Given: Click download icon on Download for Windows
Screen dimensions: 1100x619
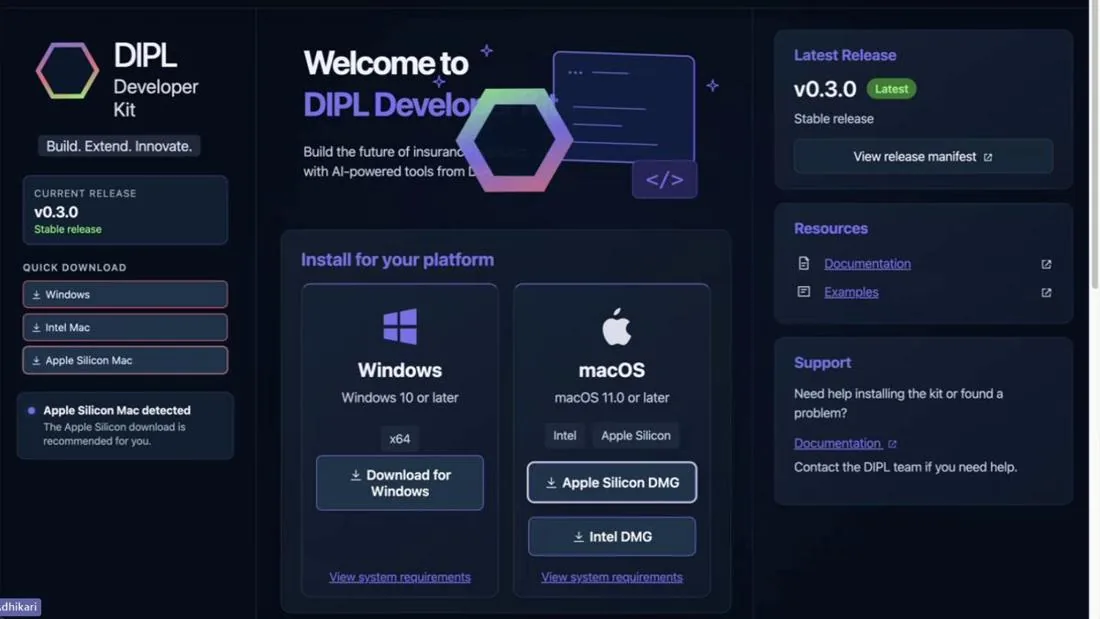Looking at the screenshot, I should coord(356,475).
